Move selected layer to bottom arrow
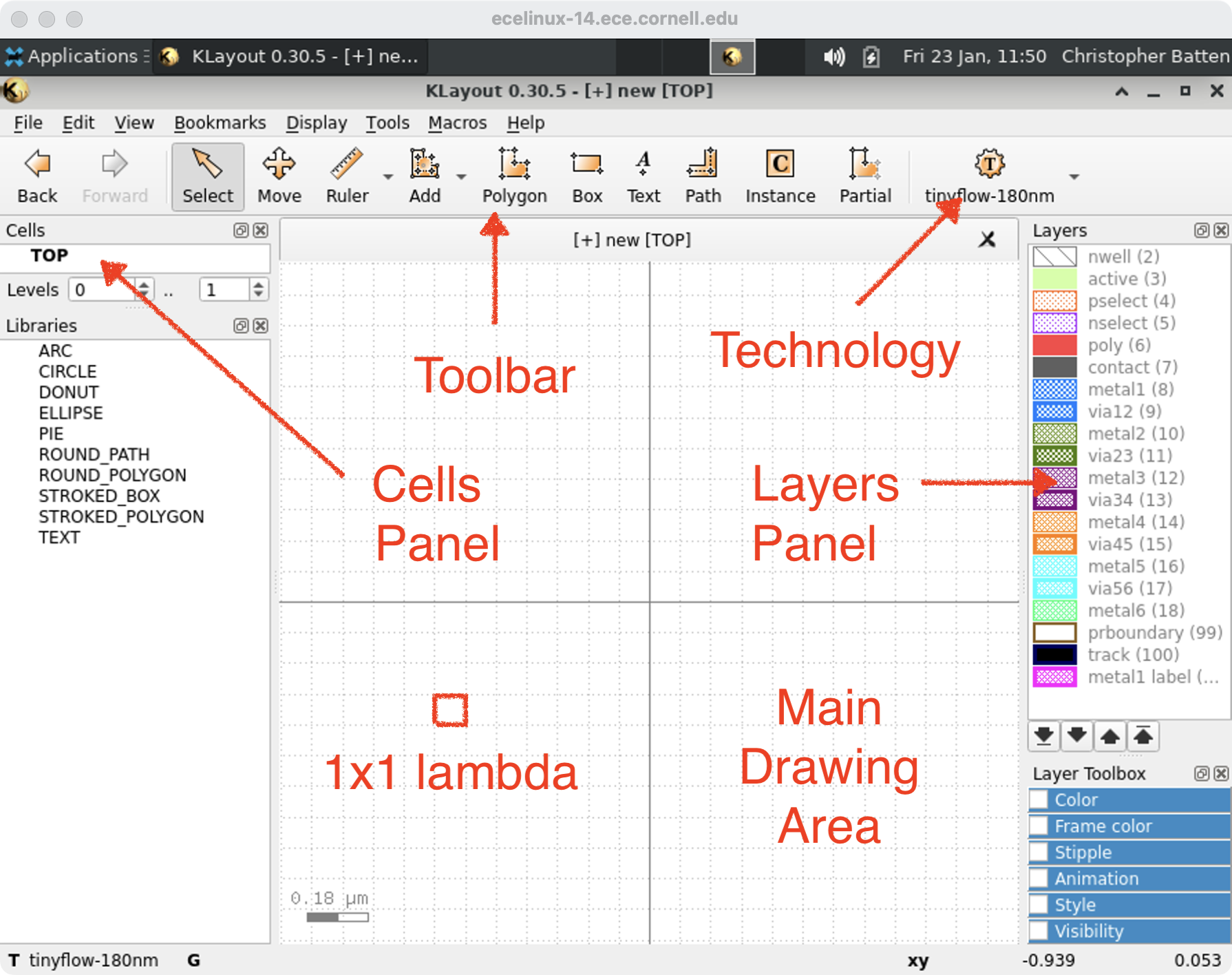 click(1043, 735)
